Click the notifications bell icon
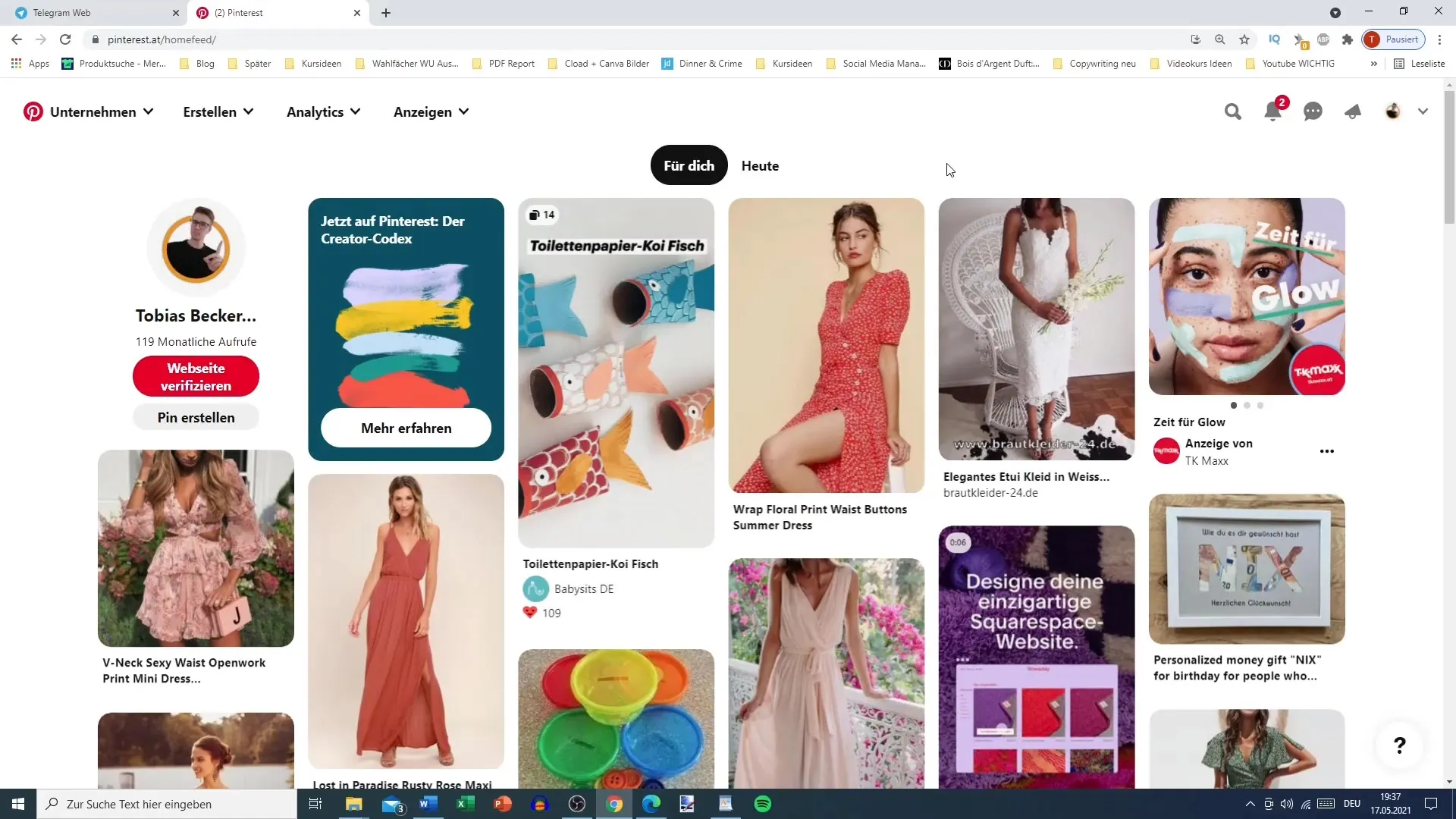The height and width of the screenshot is (819, 1456). click(x=1273, y=111)
